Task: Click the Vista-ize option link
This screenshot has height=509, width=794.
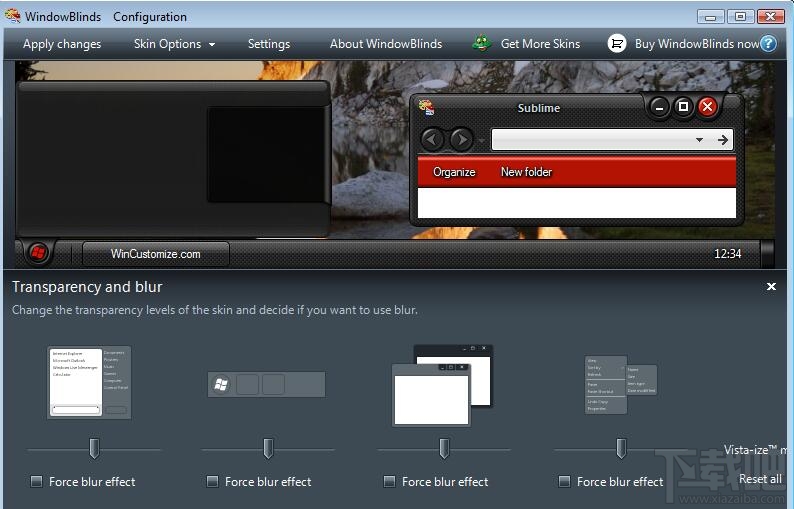Action: click(x=756, y=450)
